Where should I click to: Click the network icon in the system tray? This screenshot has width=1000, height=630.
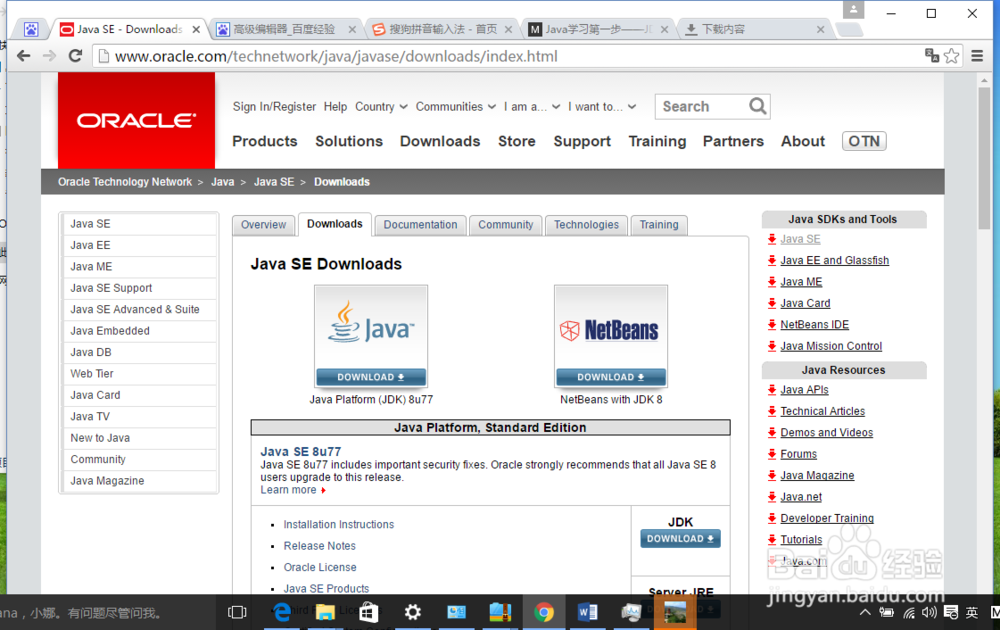click(x=909, y=613)
